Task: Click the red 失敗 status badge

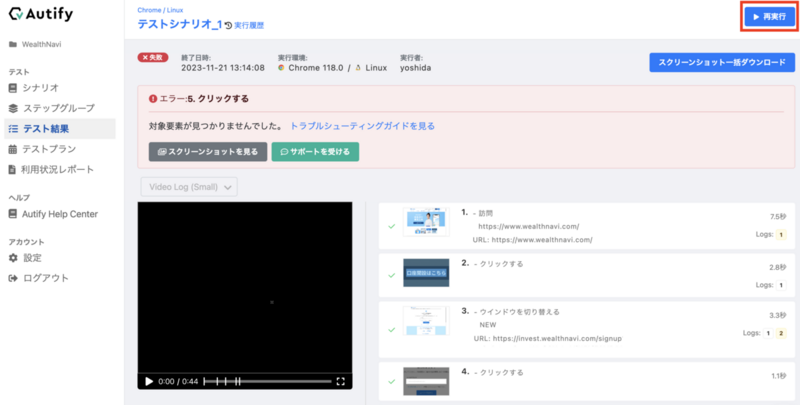Action: [x=153, y=58]
